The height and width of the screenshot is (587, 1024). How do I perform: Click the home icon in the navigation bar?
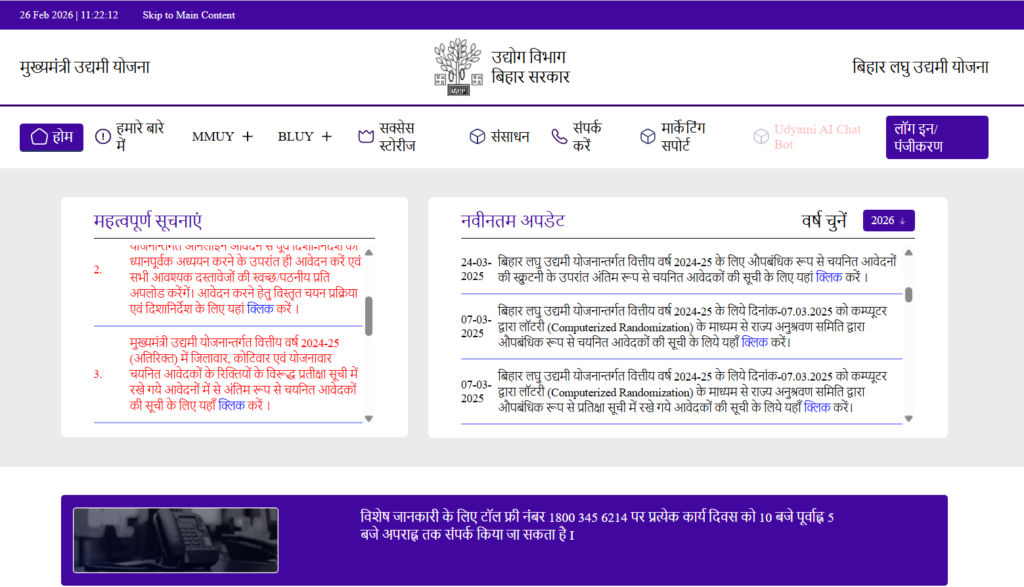(39, 137)
